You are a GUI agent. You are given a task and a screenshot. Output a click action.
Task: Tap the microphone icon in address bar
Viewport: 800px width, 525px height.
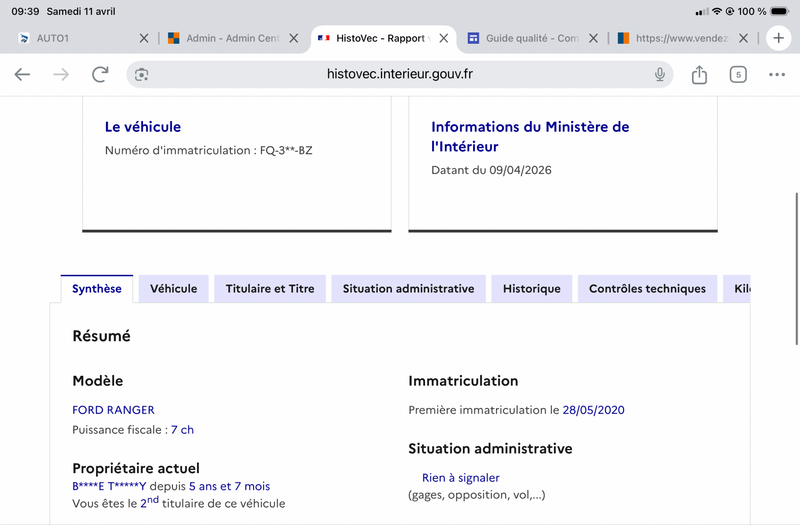click(660, 74)
